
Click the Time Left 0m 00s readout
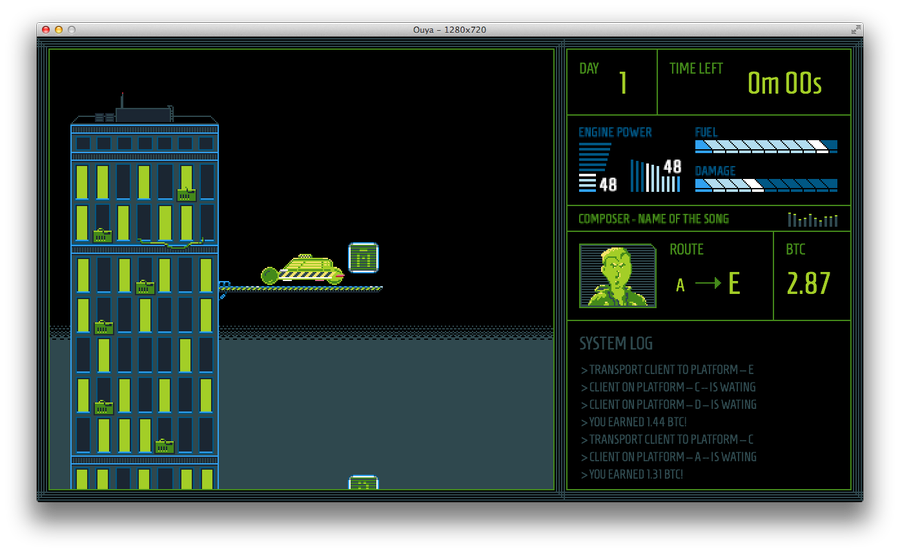pos(784,83)
